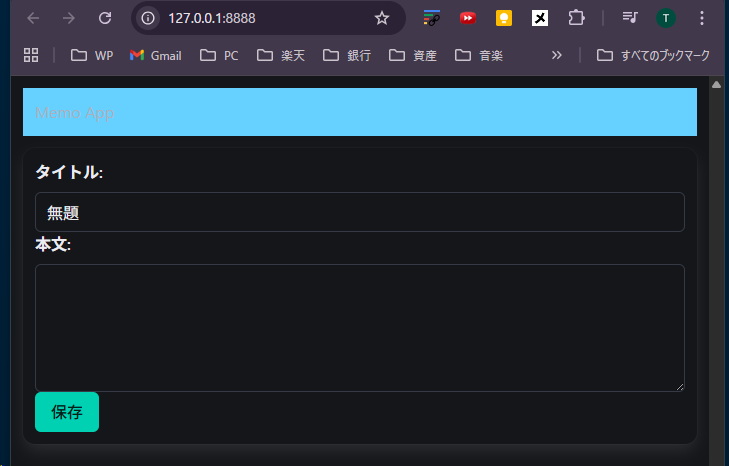Screen dimensions: 729x466
Task: Bookmark this page with the star icon
Action: 381,18
